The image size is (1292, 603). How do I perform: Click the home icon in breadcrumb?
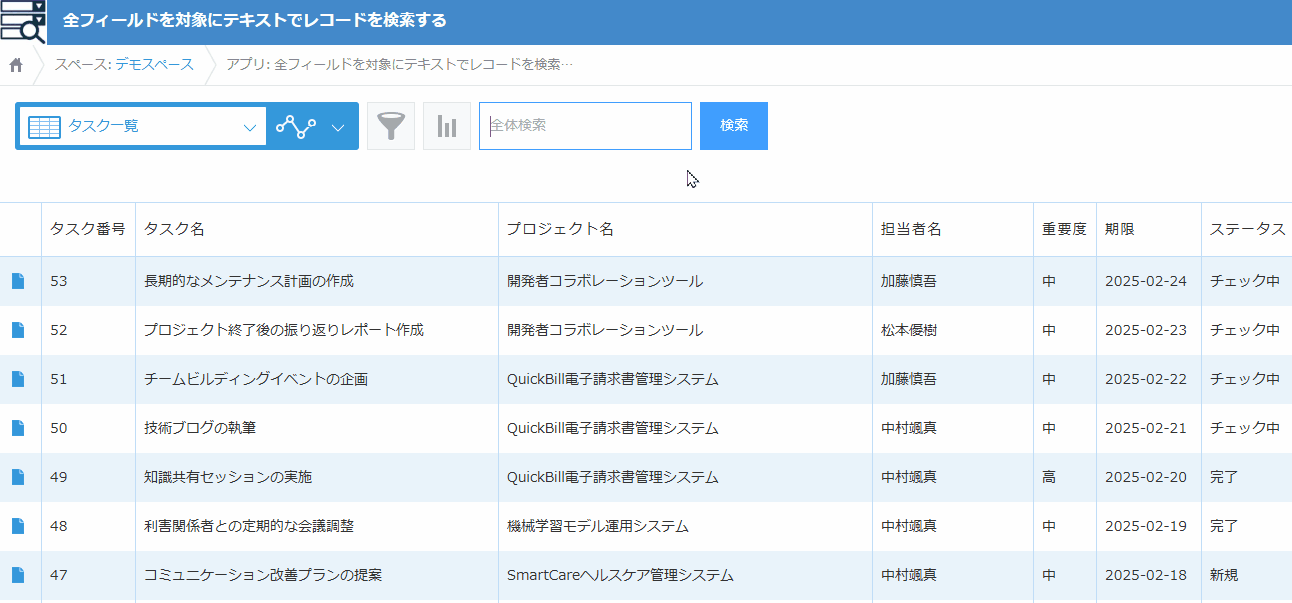pos(16,65)
